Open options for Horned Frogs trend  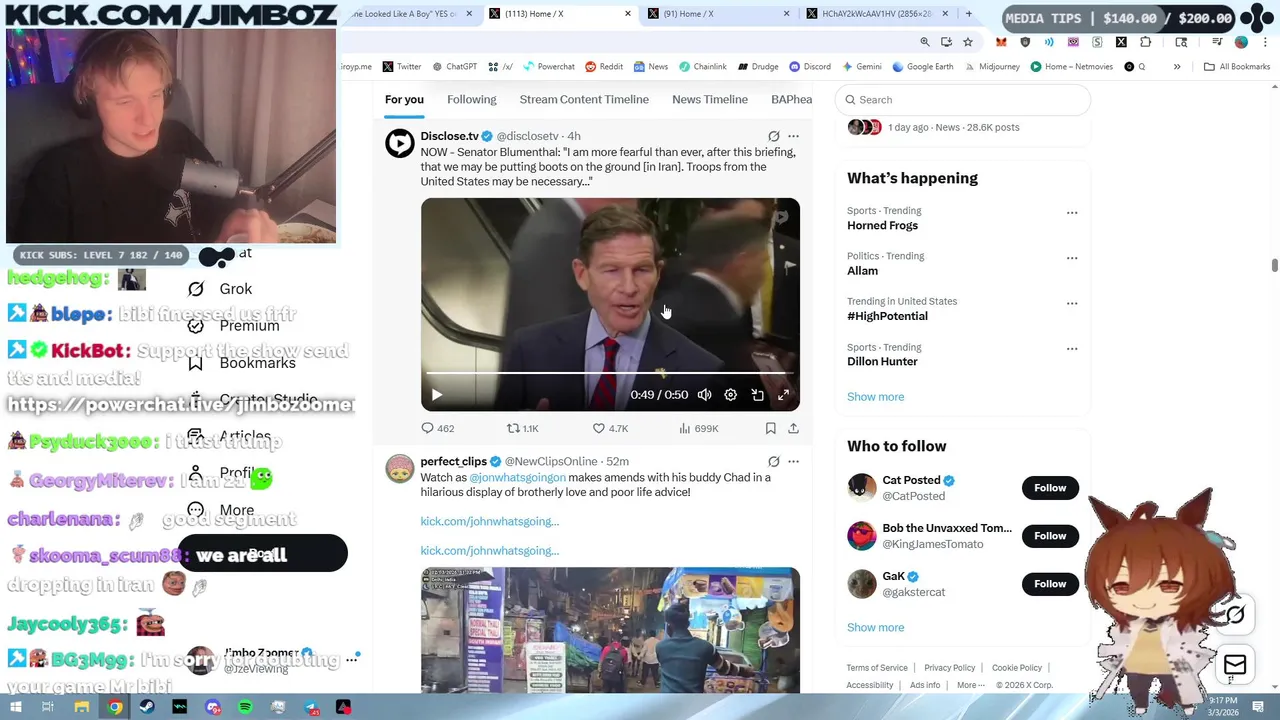(x=1072, y=212)
